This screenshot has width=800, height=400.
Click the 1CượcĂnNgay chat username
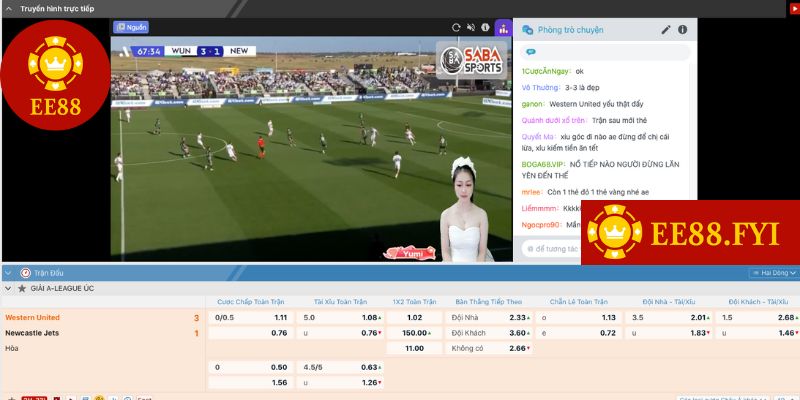[545, 71]
